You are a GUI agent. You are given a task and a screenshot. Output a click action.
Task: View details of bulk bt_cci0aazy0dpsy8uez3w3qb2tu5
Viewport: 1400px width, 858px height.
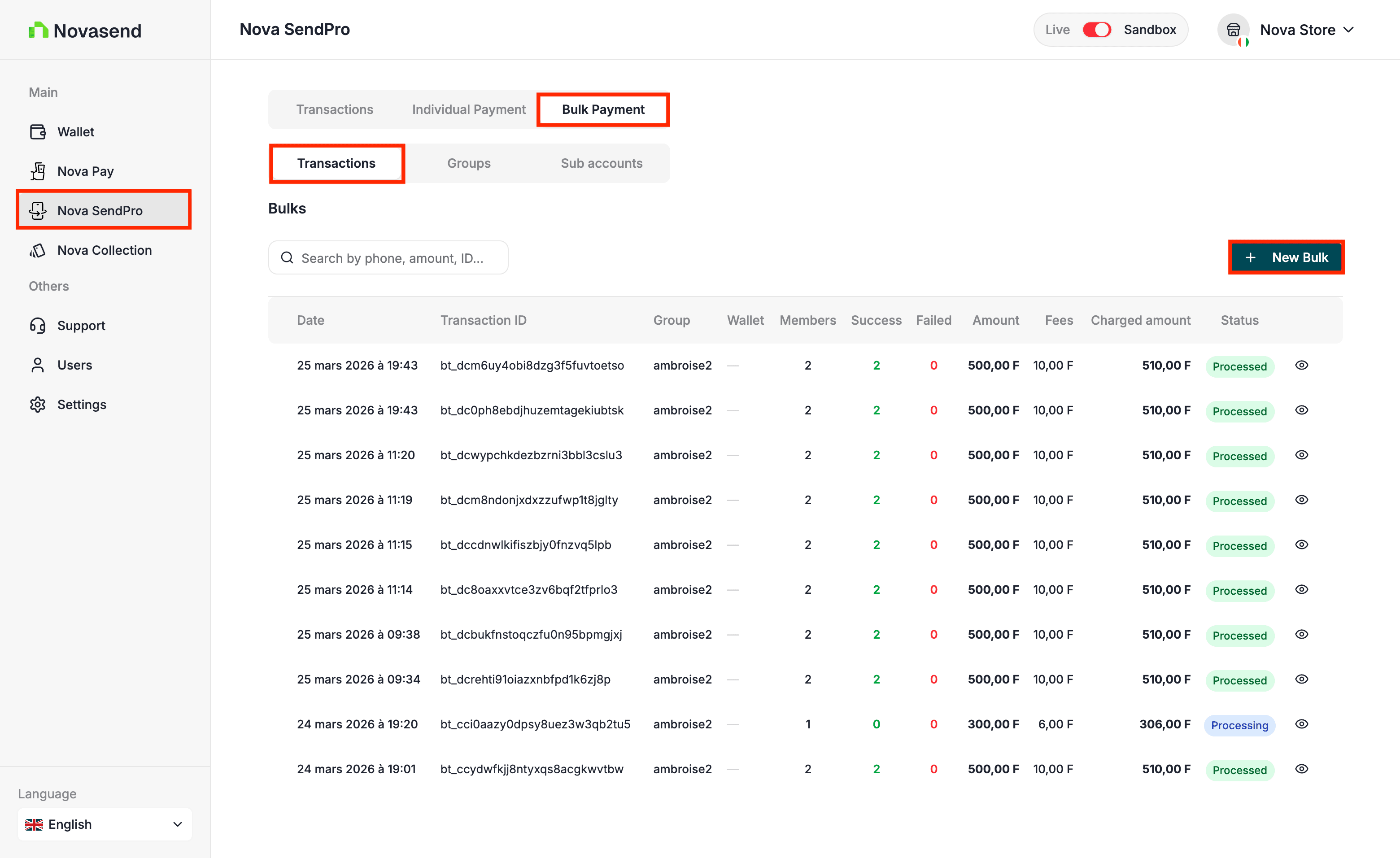[1301, 724]
